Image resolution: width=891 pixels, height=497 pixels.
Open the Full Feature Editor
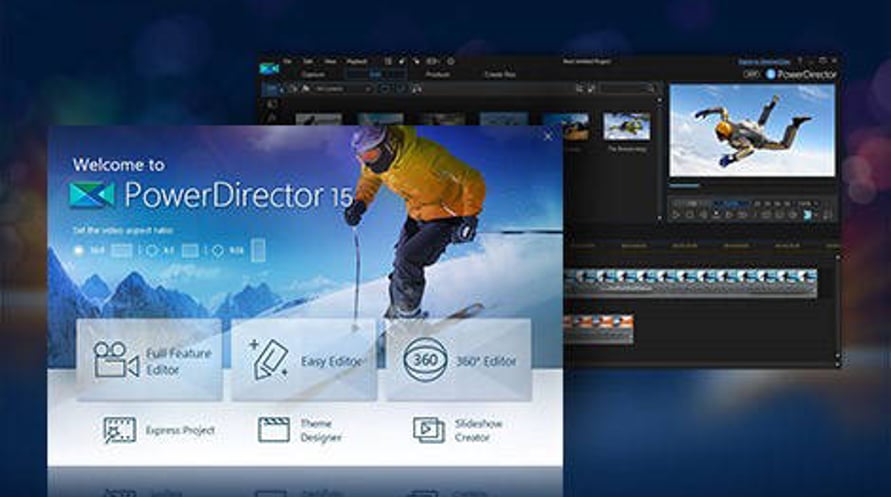click(x=149, y=360)
